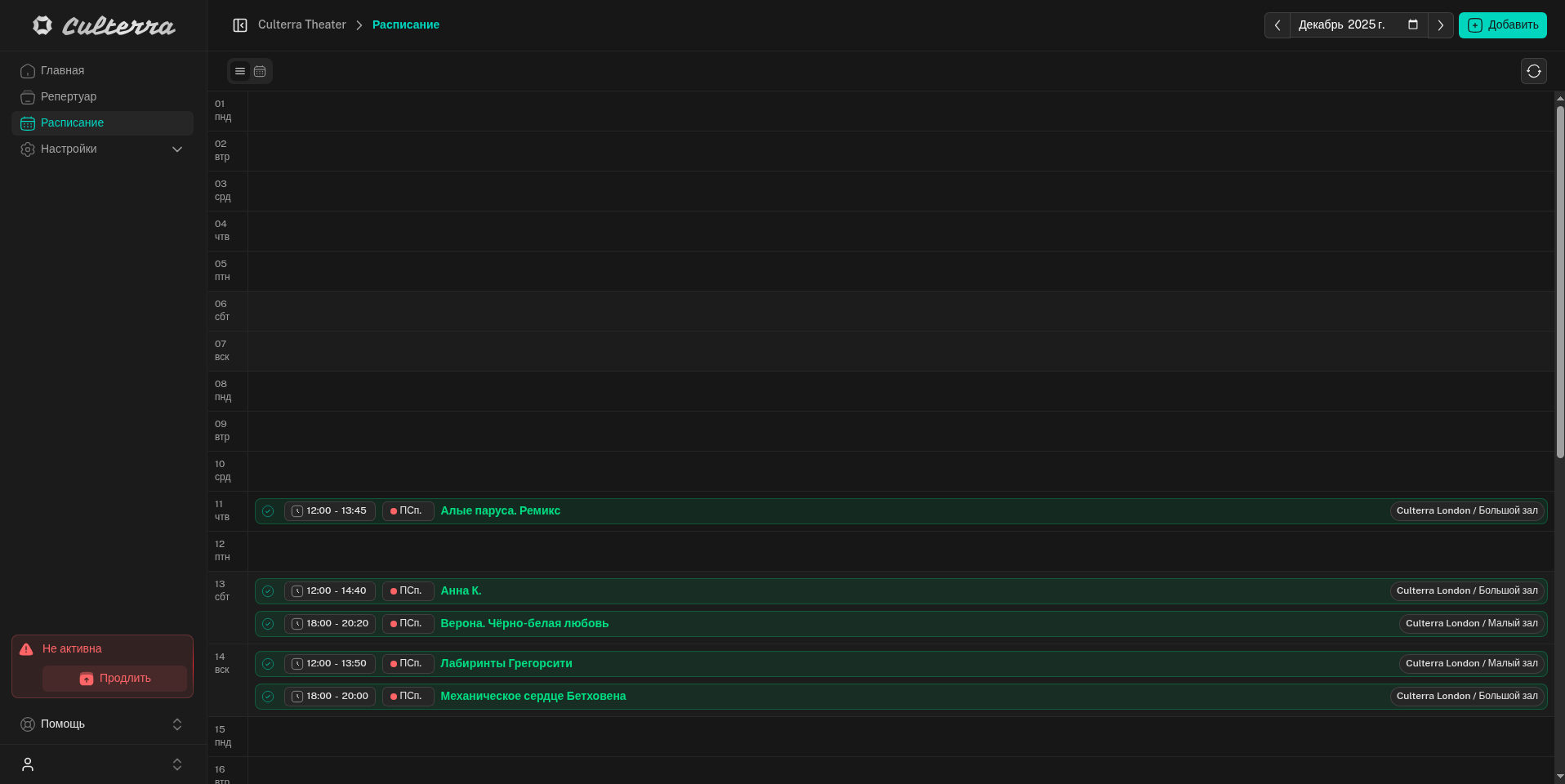Open the user profile icon
Screen dimensions: 1565x784
[x=28, y=764]
